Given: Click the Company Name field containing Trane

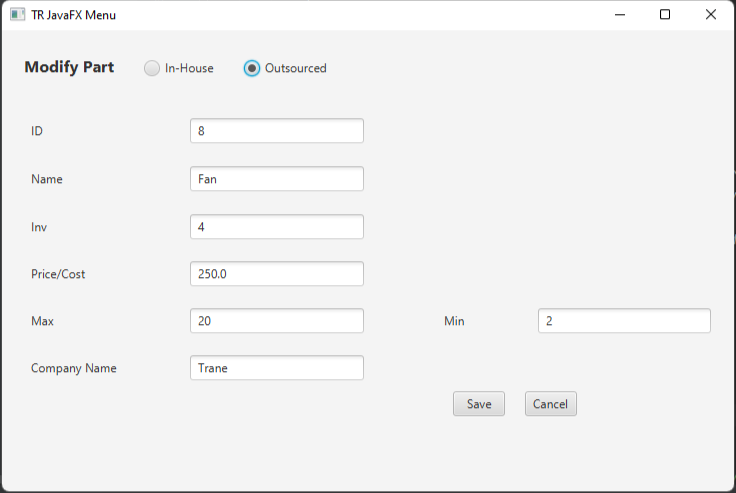Looking at the screenshot, I should pyautogui.click(x=277, y=368).
